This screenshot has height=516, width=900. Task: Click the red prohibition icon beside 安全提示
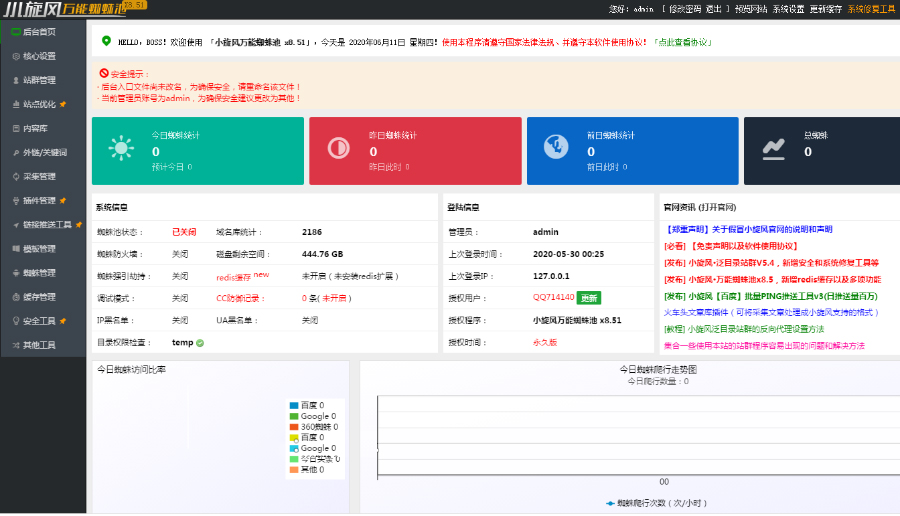coord(104,73)
